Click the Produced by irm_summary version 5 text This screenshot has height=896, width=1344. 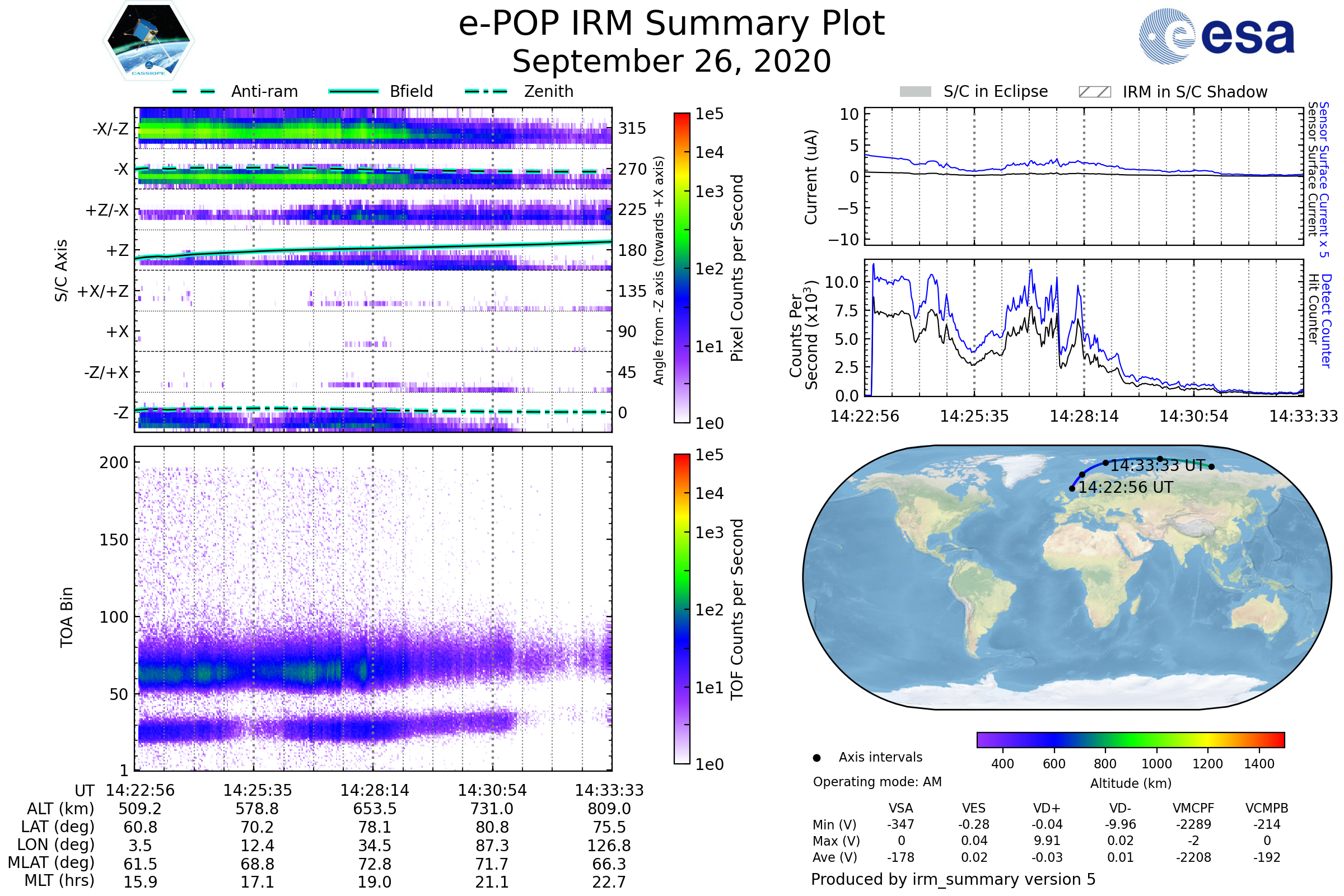[953, 879]
